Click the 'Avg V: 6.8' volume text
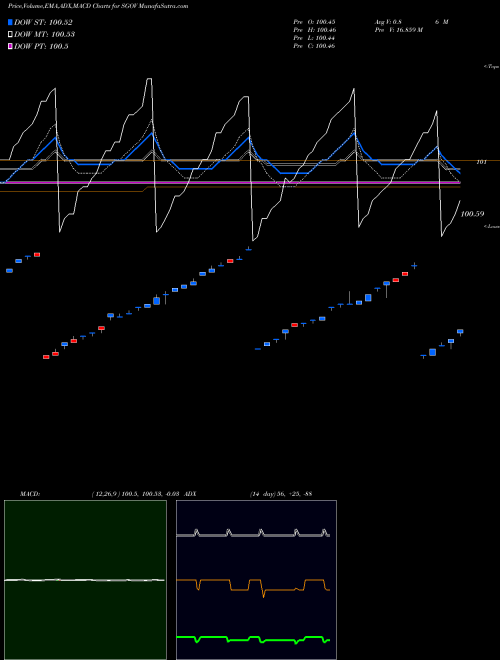500x660 pixels. tap(388, 22)
